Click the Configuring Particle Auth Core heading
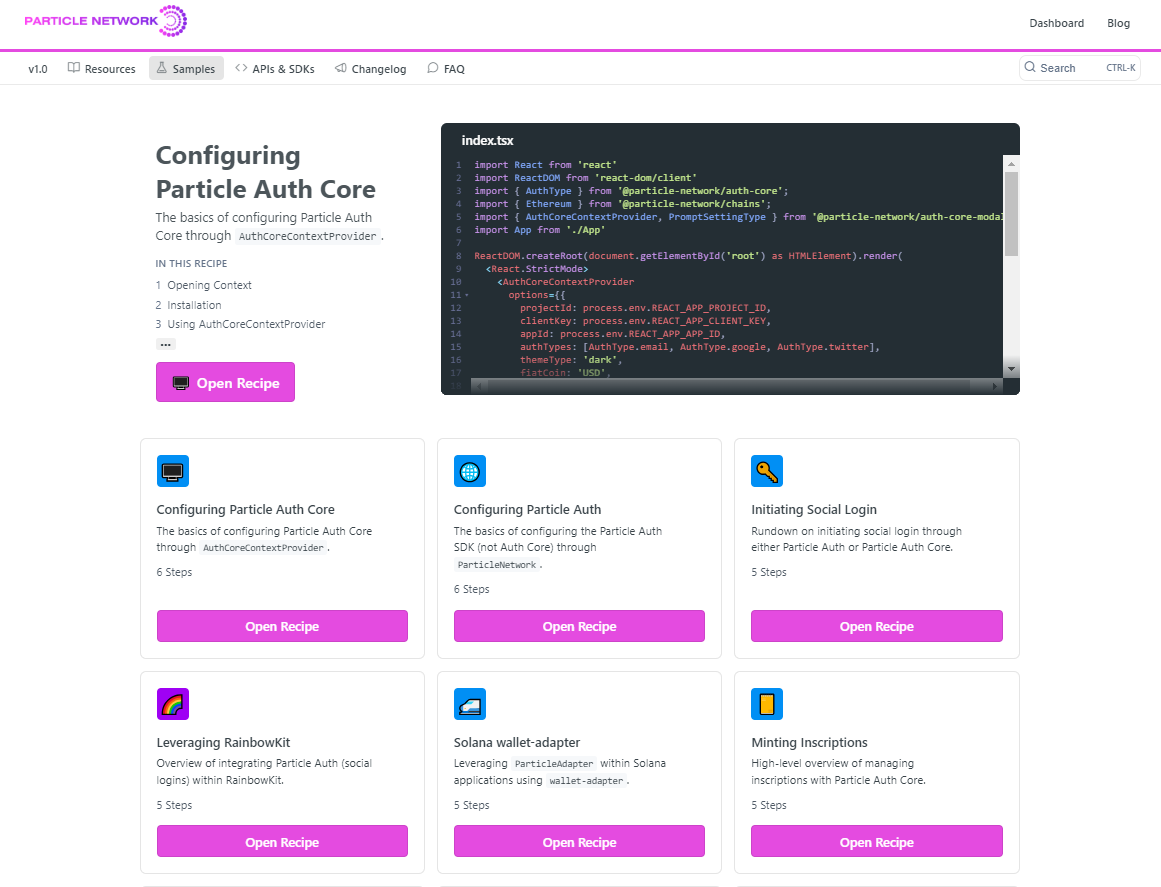This screenshot has height=887, width=1161. [x=265, y=172]
